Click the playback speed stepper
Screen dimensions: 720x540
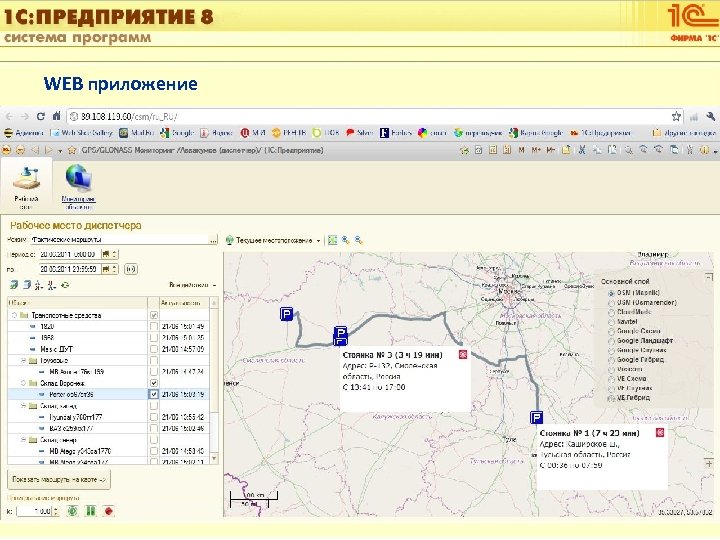(x=56, y=511)
